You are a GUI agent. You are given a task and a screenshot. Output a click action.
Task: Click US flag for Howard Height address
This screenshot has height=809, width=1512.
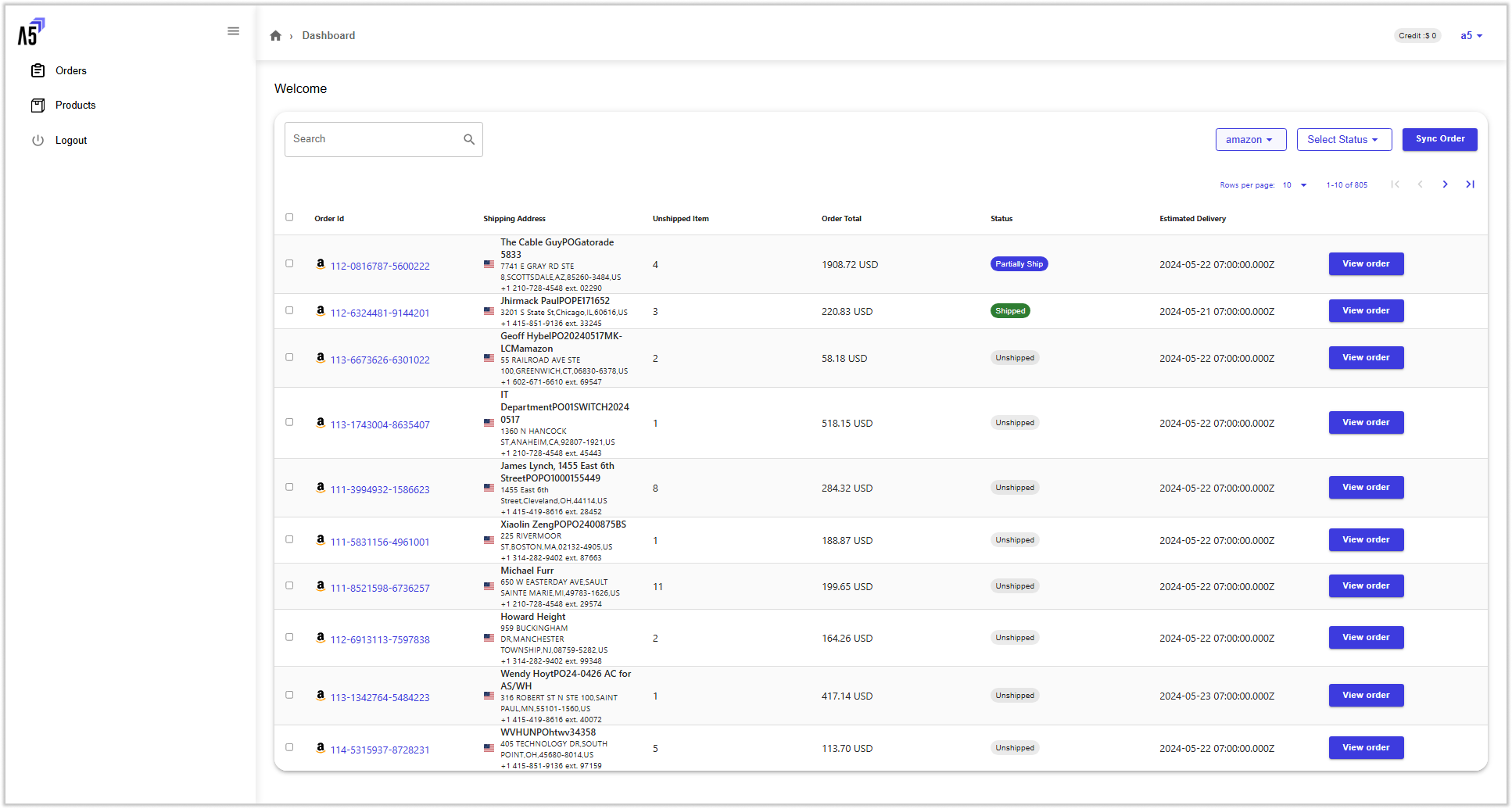coord(489,638)
